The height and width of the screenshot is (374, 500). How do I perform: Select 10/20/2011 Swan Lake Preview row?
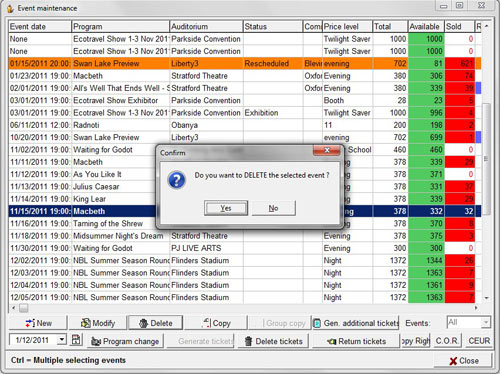245,137
